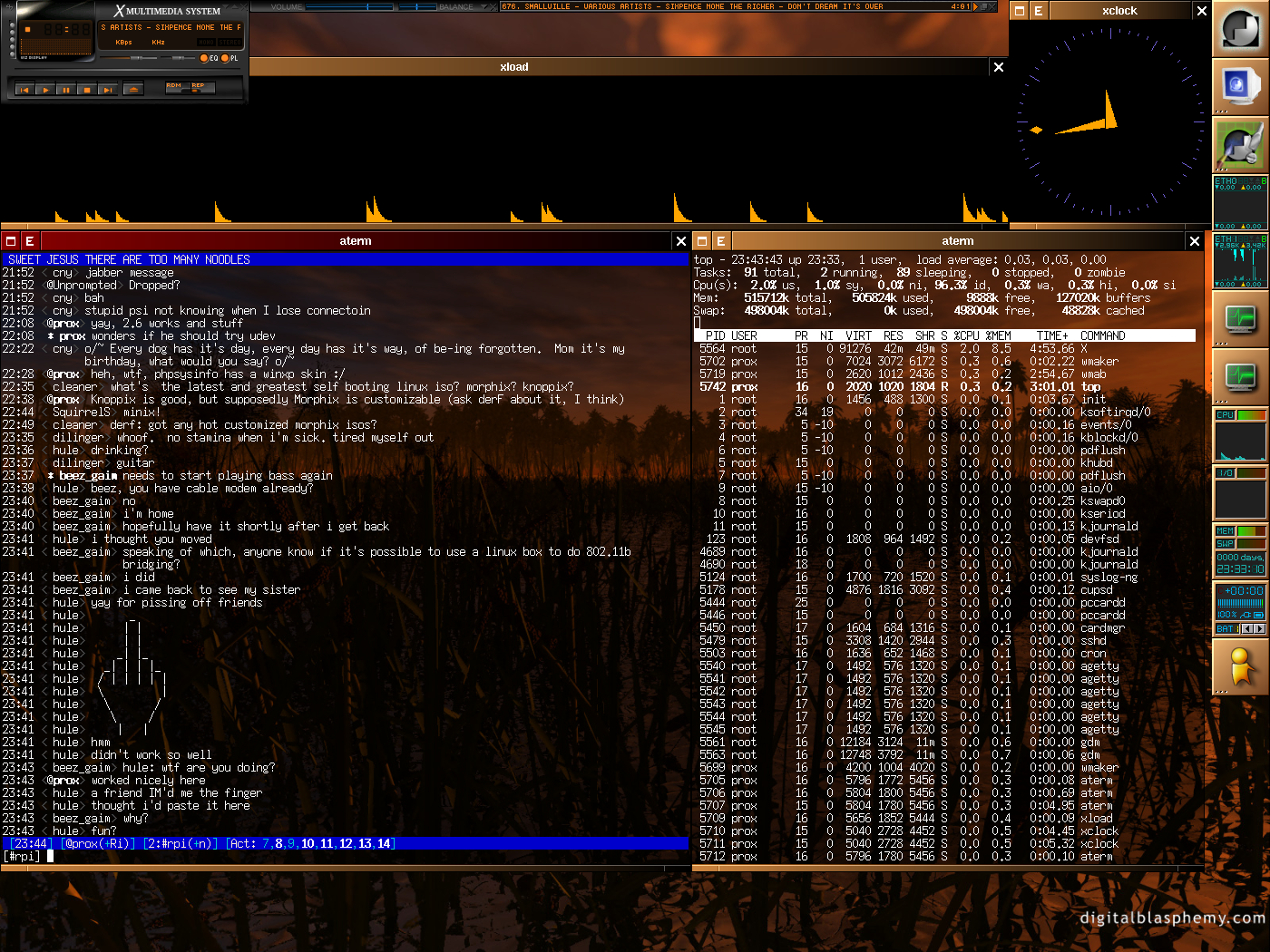The height and width of the screenshot is (952, 1270).
Task: Click the E button on top aterm
Action: 721,241
